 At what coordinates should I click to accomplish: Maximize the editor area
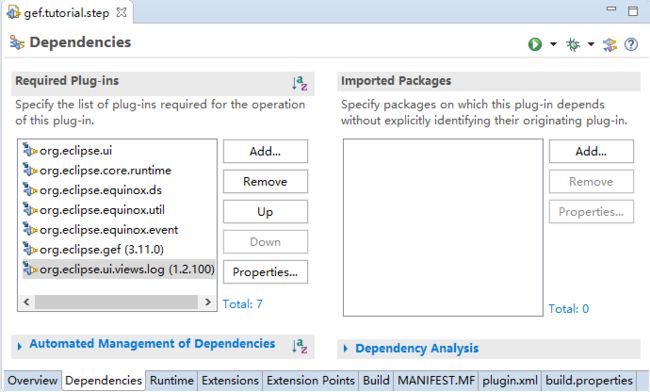pos(633,11)
